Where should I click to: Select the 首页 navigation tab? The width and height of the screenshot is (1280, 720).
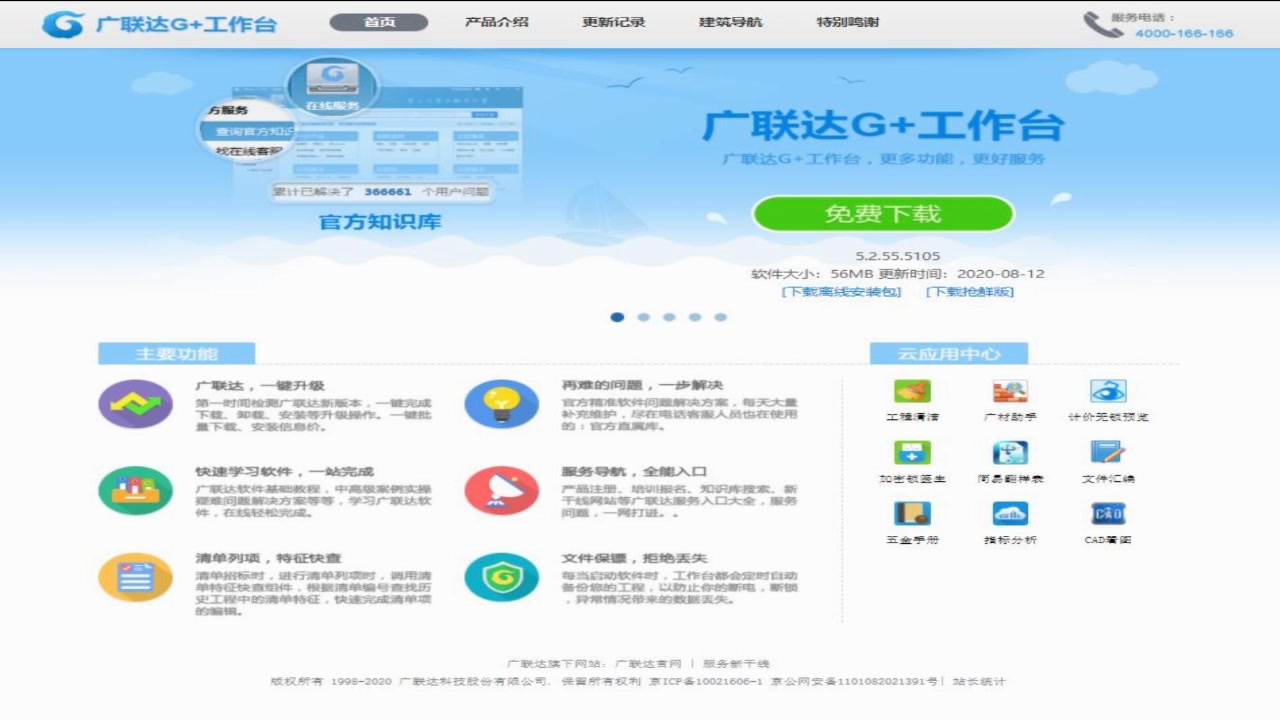[x=379, y=22]
